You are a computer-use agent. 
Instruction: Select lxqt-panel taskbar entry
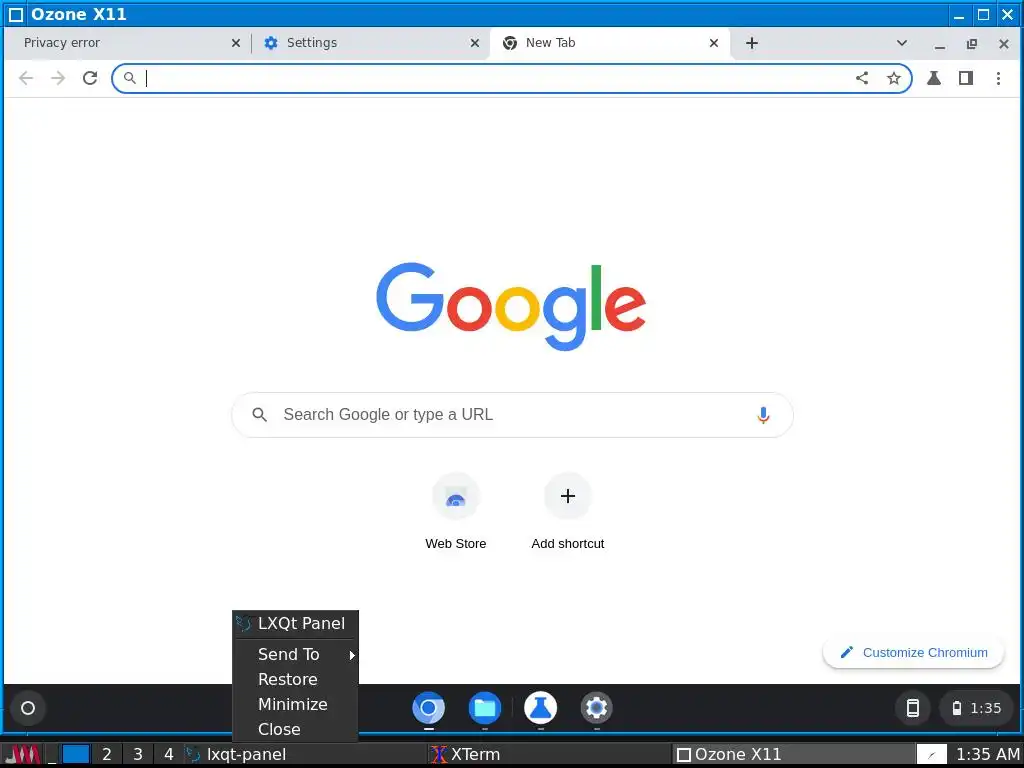tap(304, 755)
